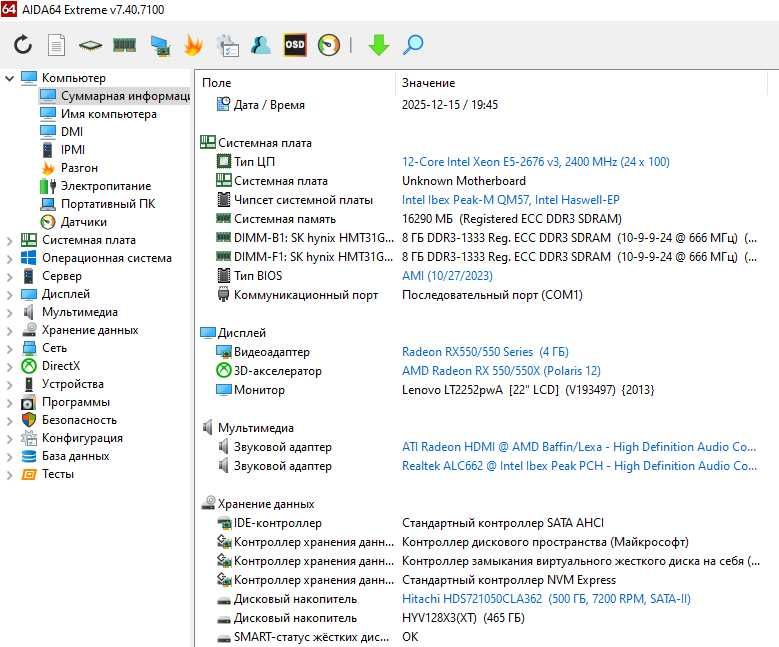
Task: Select Разгон in the tree
Action: (70, 168)
